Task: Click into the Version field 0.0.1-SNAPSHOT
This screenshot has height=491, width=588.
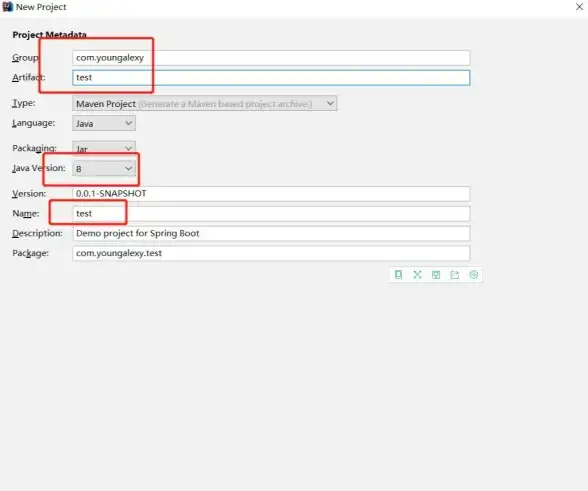Action: [271, 194]
